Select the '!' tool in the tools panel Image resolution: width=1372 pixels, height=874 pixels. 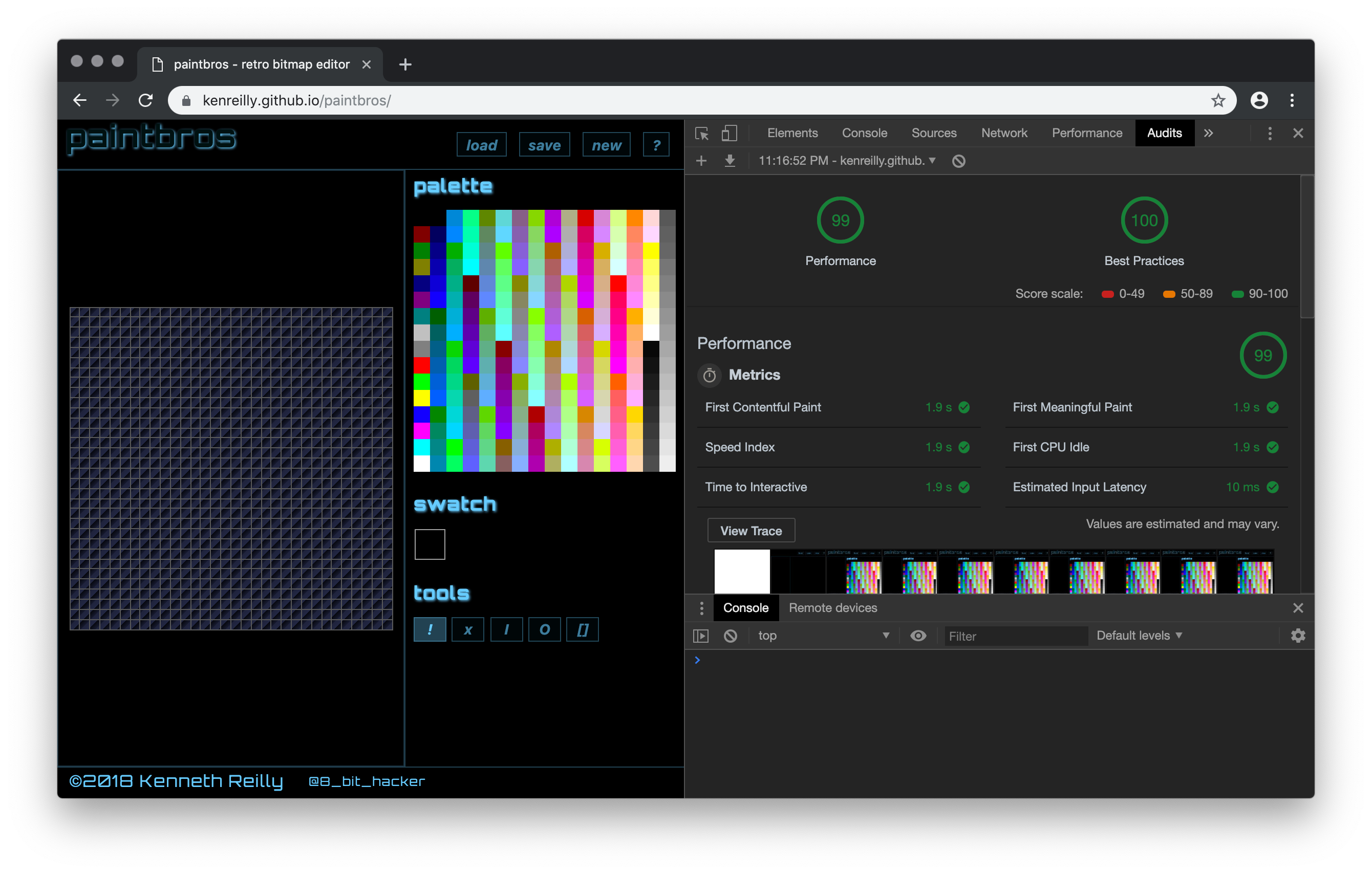pos(430,629)
